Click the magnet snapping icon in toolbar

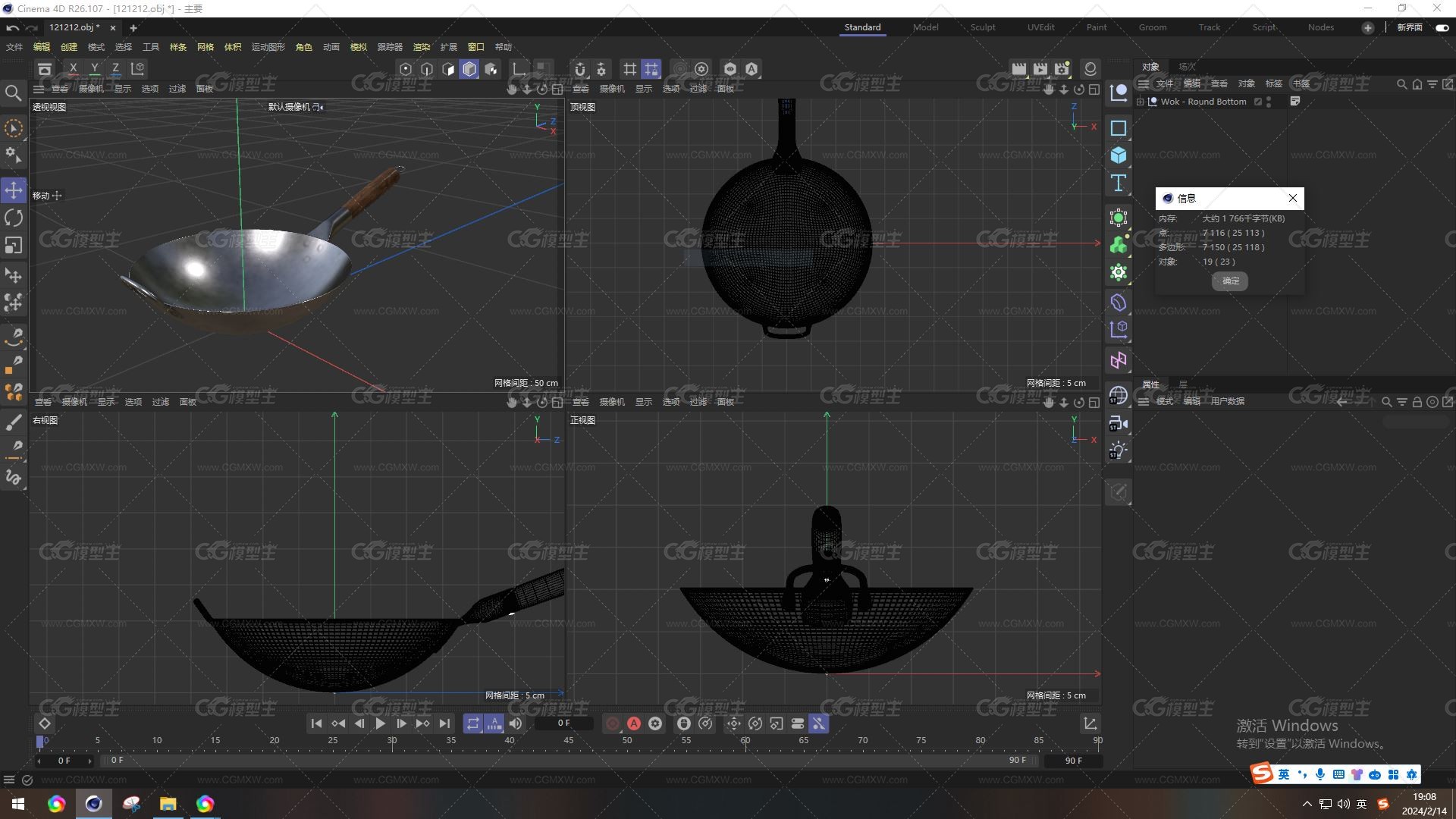click(x=580, y=69)
